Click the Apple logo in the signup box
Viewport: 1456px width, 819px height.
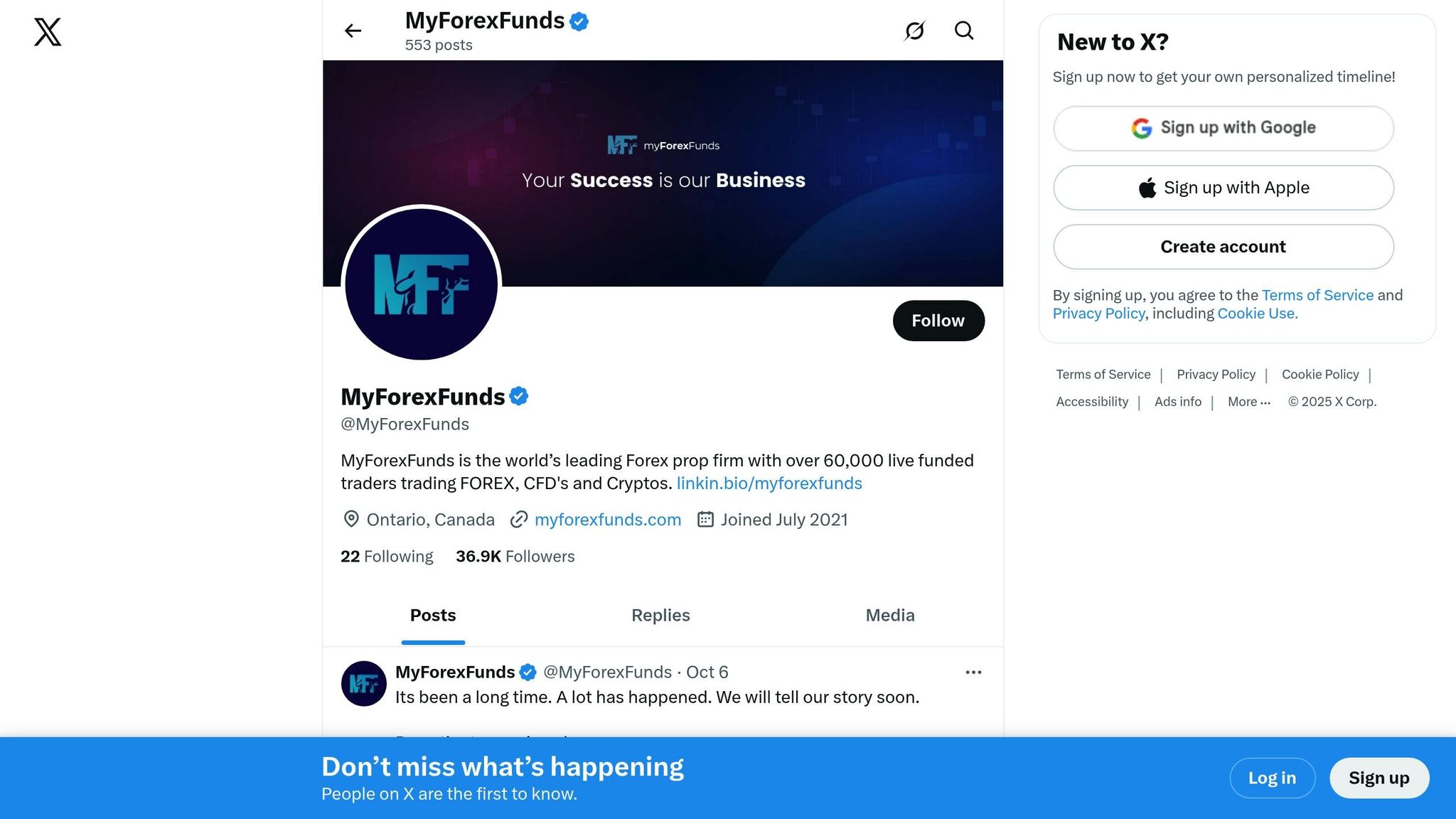[1147, 187]
